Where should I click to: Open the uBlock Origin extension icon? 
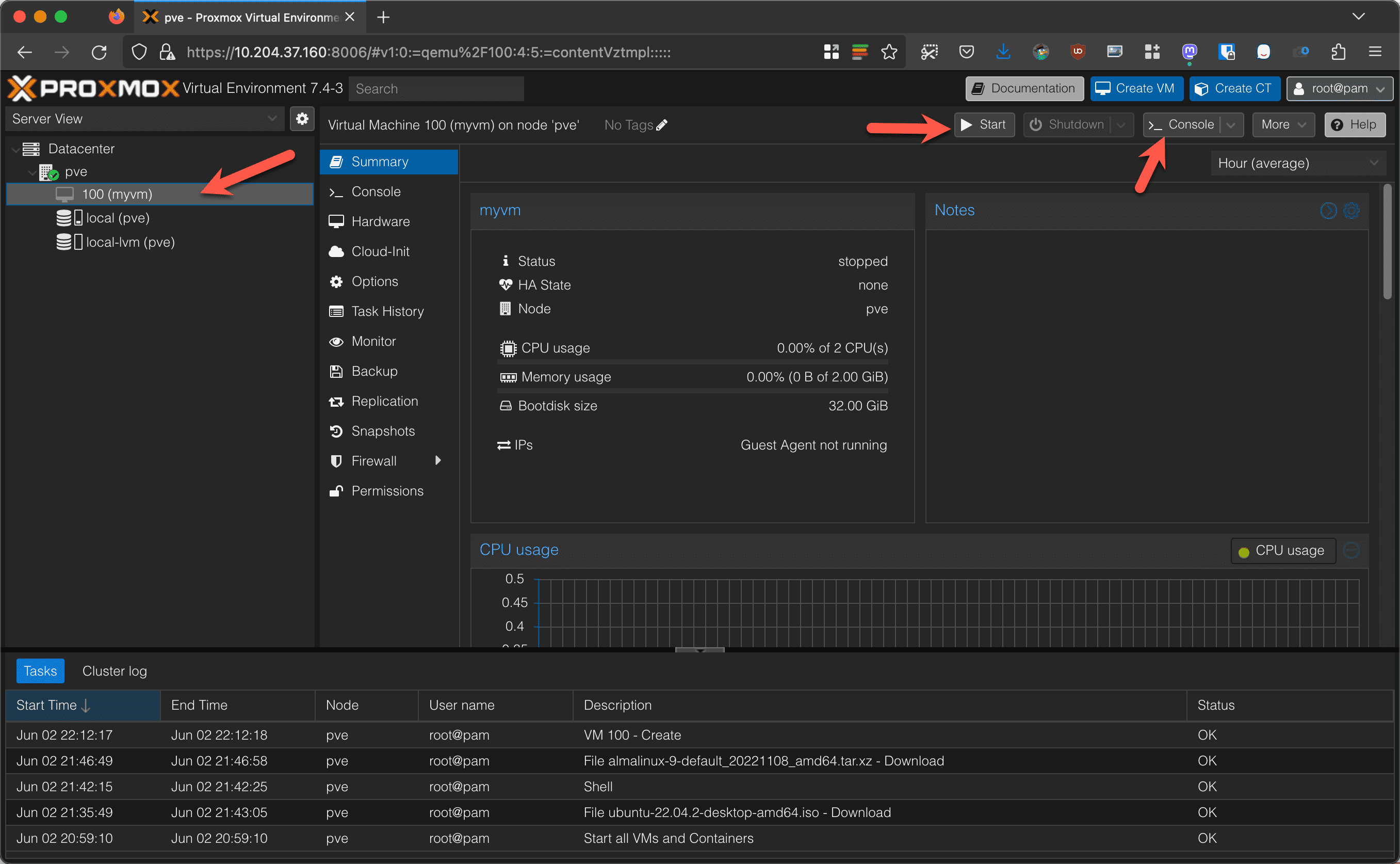(1078, 52)
